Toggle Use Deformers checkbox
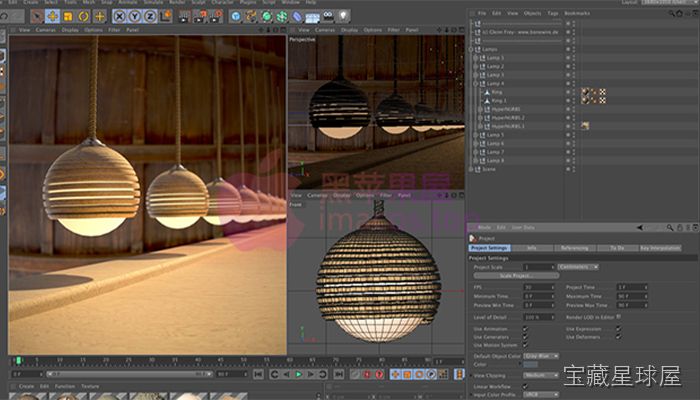The image size is (700, 400). pyautogui.click(x=618, y=337)
